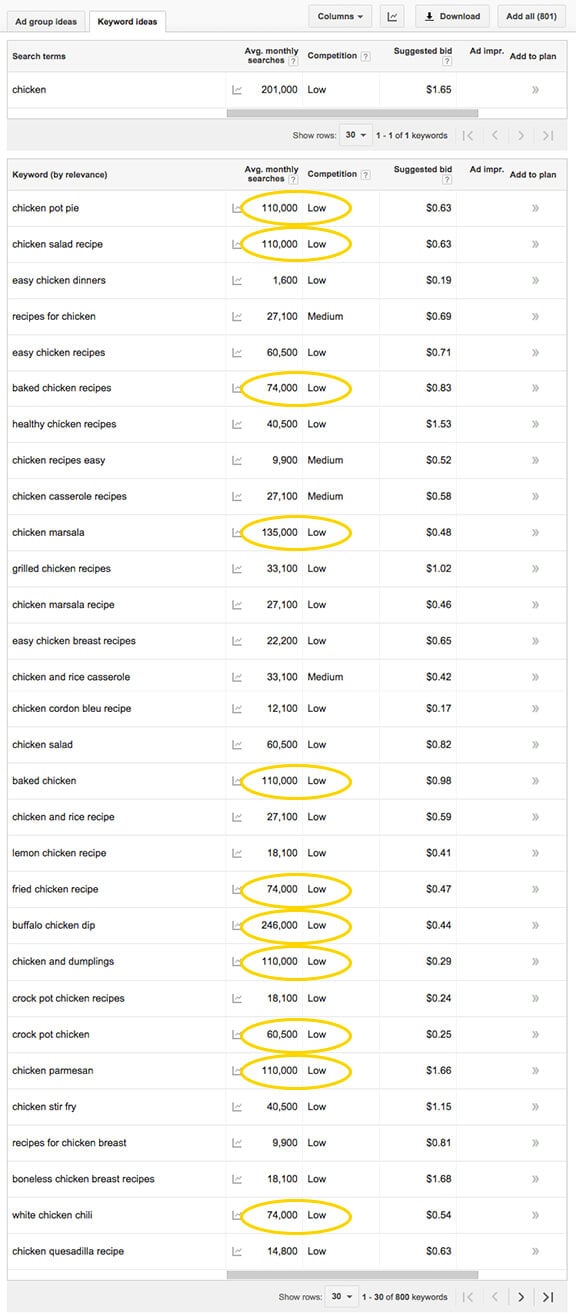Image resolution: width=576 pixels, height=1313 pixels.
Task: Click the chart view icon button in toolbar
Action: click(392, 16)
